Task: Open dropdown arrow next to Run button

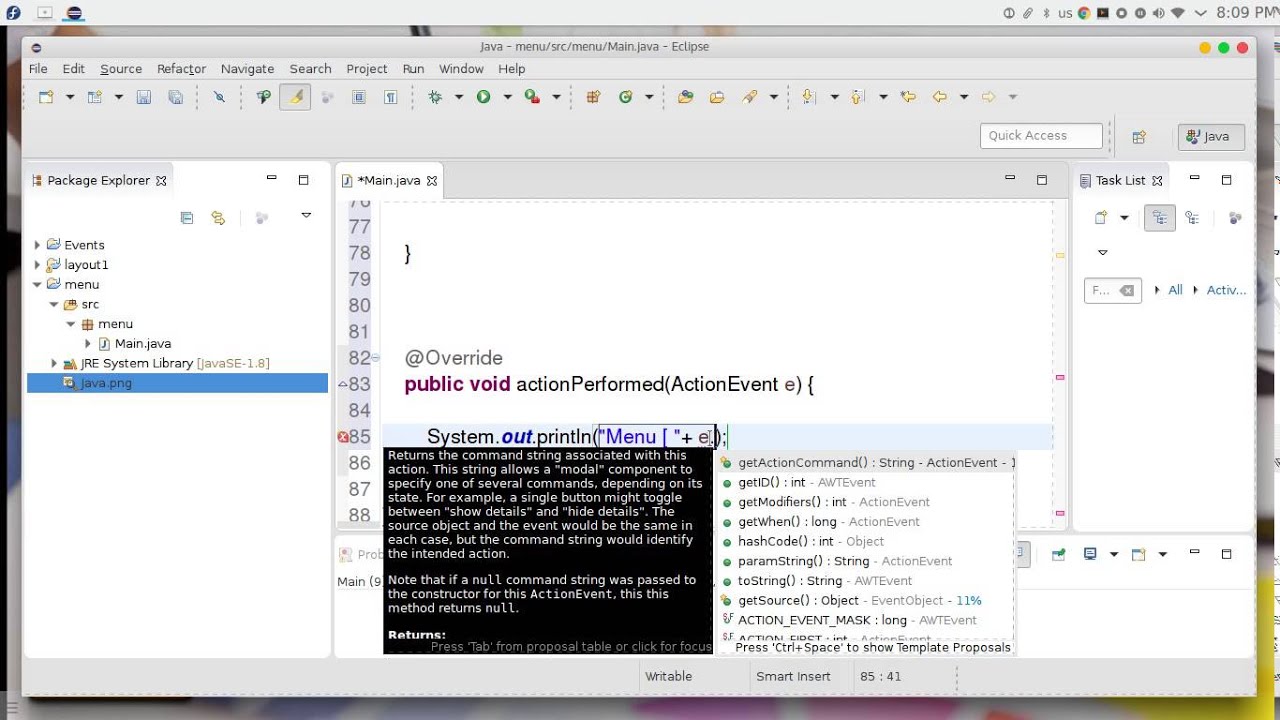Action: pos(507,97)
